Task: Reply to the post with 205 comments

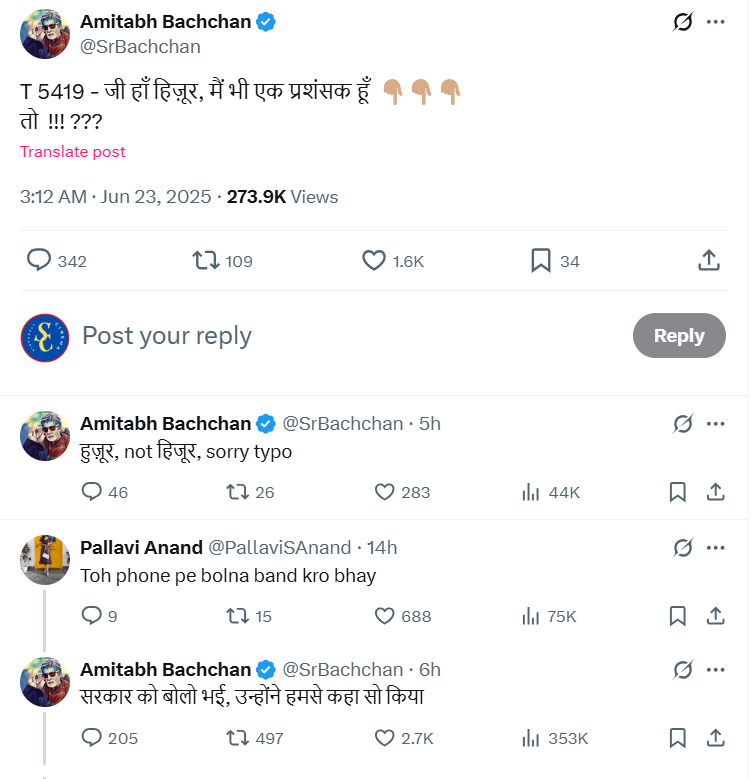Action: coord(92,738)
